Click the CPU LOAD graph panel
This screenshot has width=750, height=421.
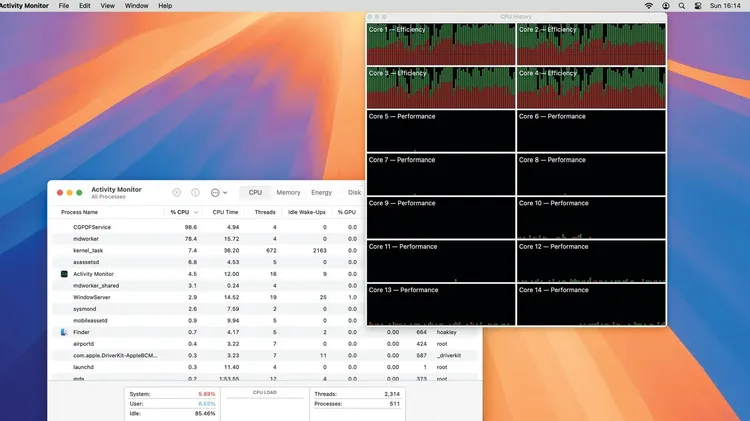(x=265, y=405)
